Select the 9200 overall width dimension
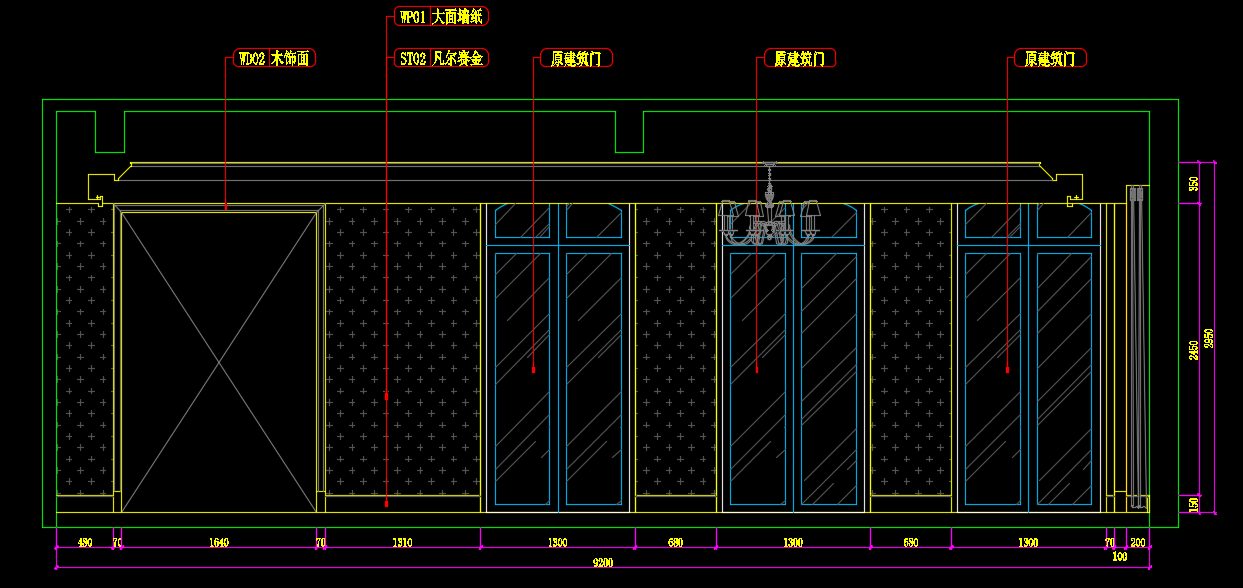Viewport: 1243px width, 588px height. (x=602, y=562)
